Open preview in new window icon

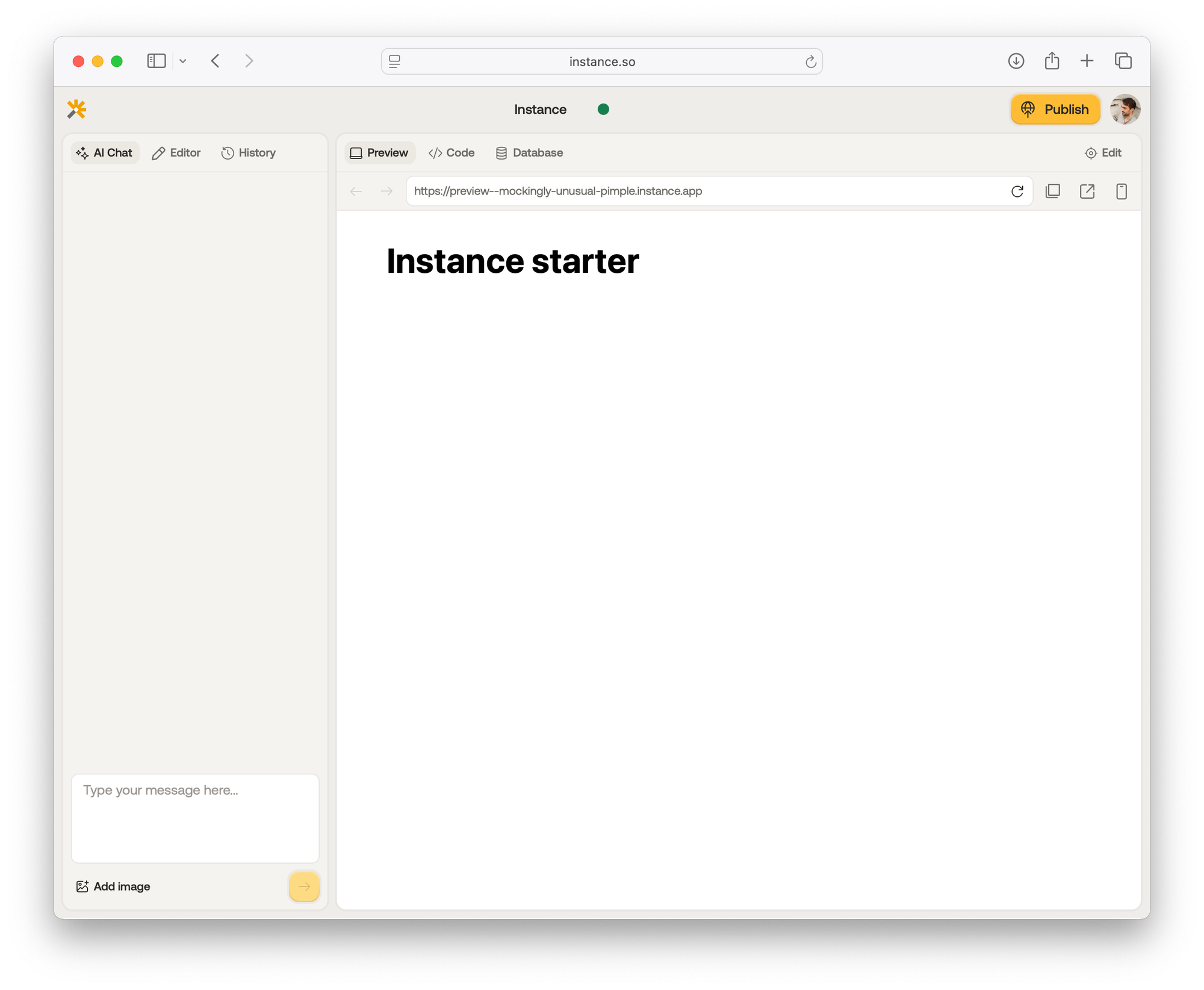(1087, 191)
